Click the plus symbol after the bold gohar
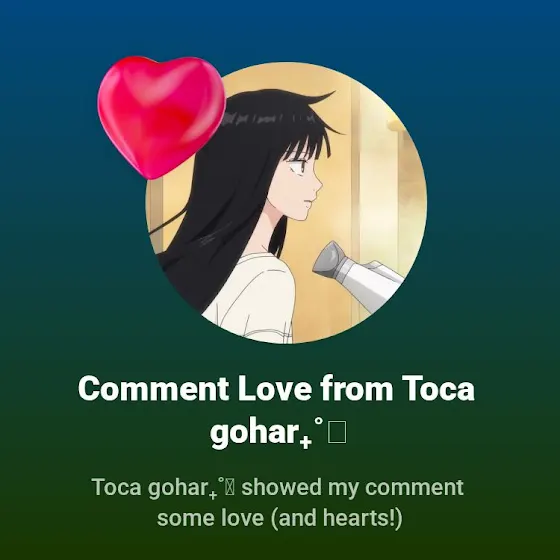Image resolution: width=560 pixels, height=560 pixels. point(306,442)
